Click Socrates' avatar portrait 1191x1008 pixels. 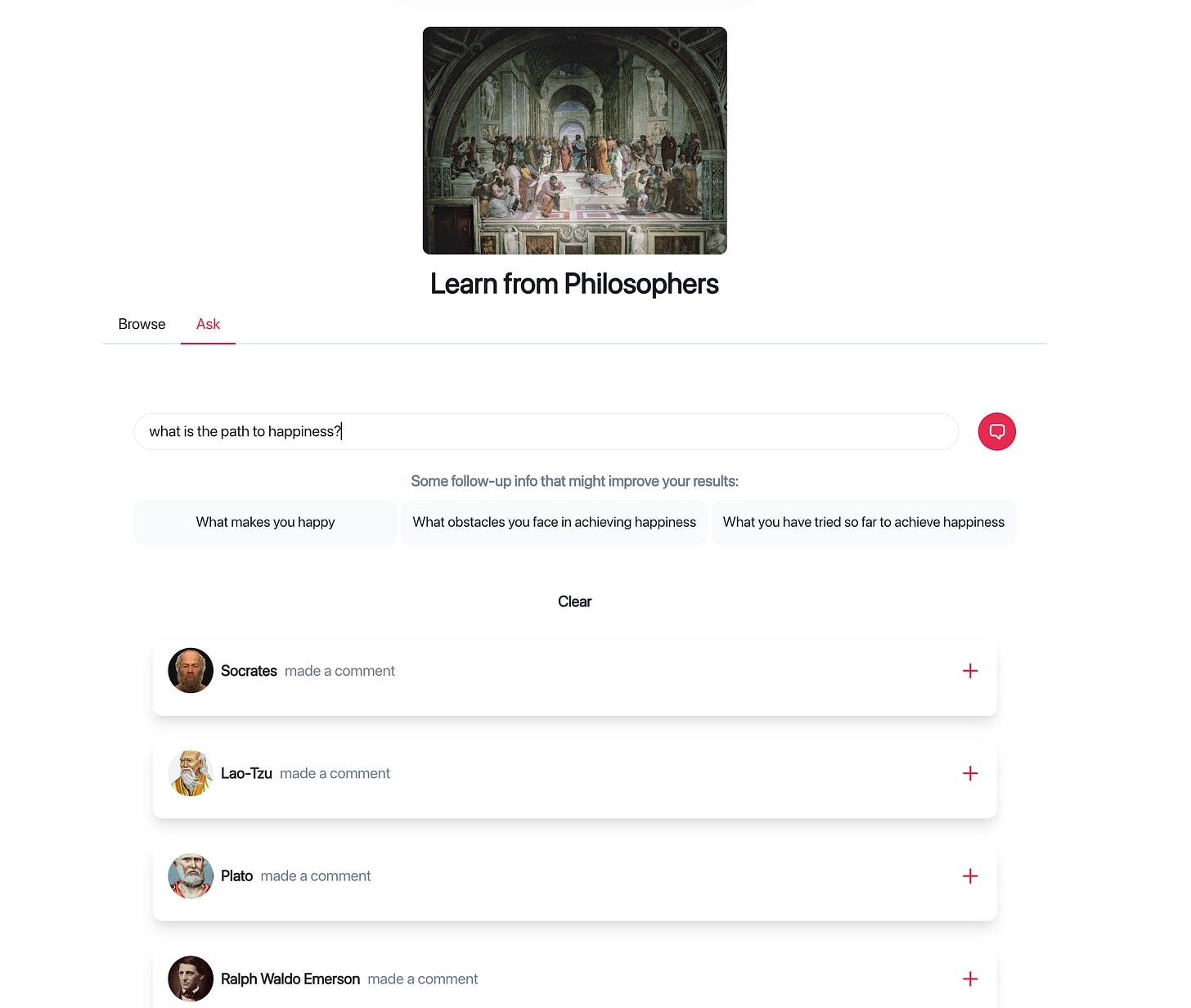pos(191,671)
